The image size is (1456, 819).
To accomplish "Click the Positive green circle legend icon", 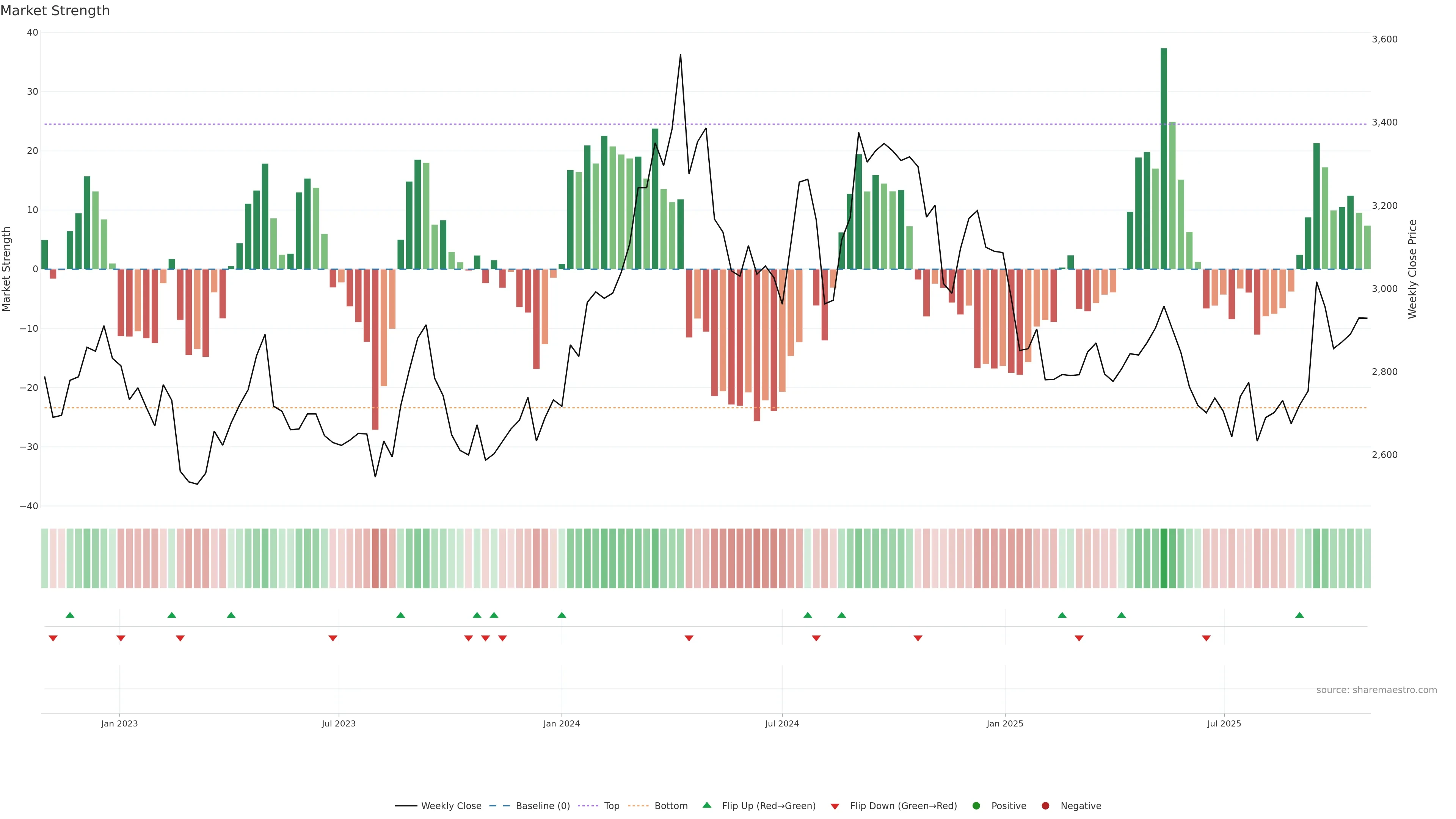I will click(x=976, y=805).
